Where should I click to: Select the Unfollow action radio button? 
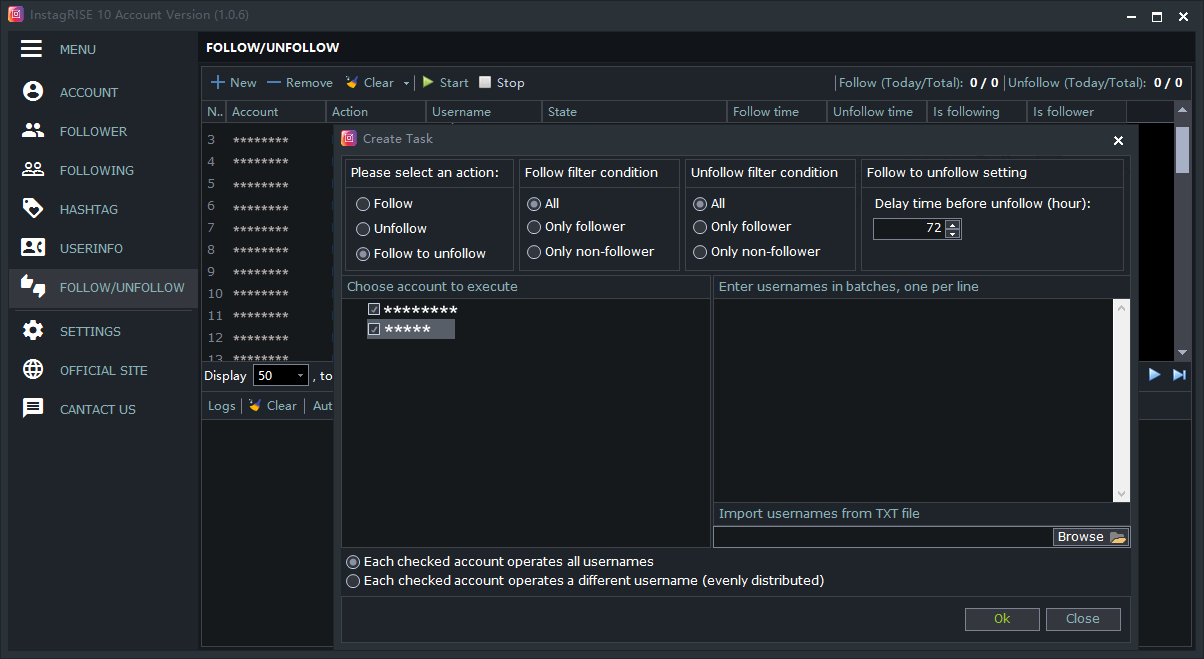tap(363, 229)
